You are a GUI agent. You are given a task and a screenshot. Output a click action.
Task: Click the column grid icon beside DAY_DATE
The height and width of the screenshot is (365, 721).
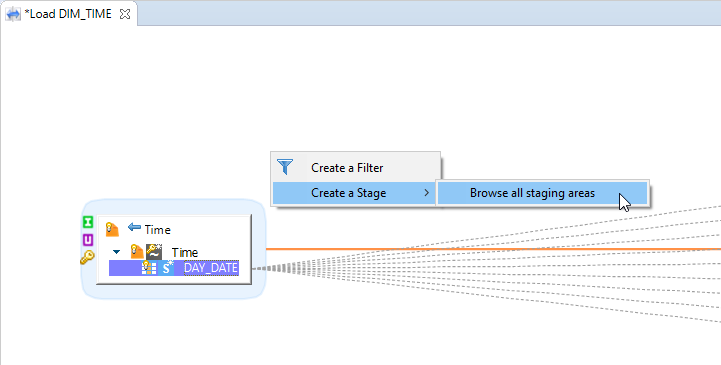(149, 268)
